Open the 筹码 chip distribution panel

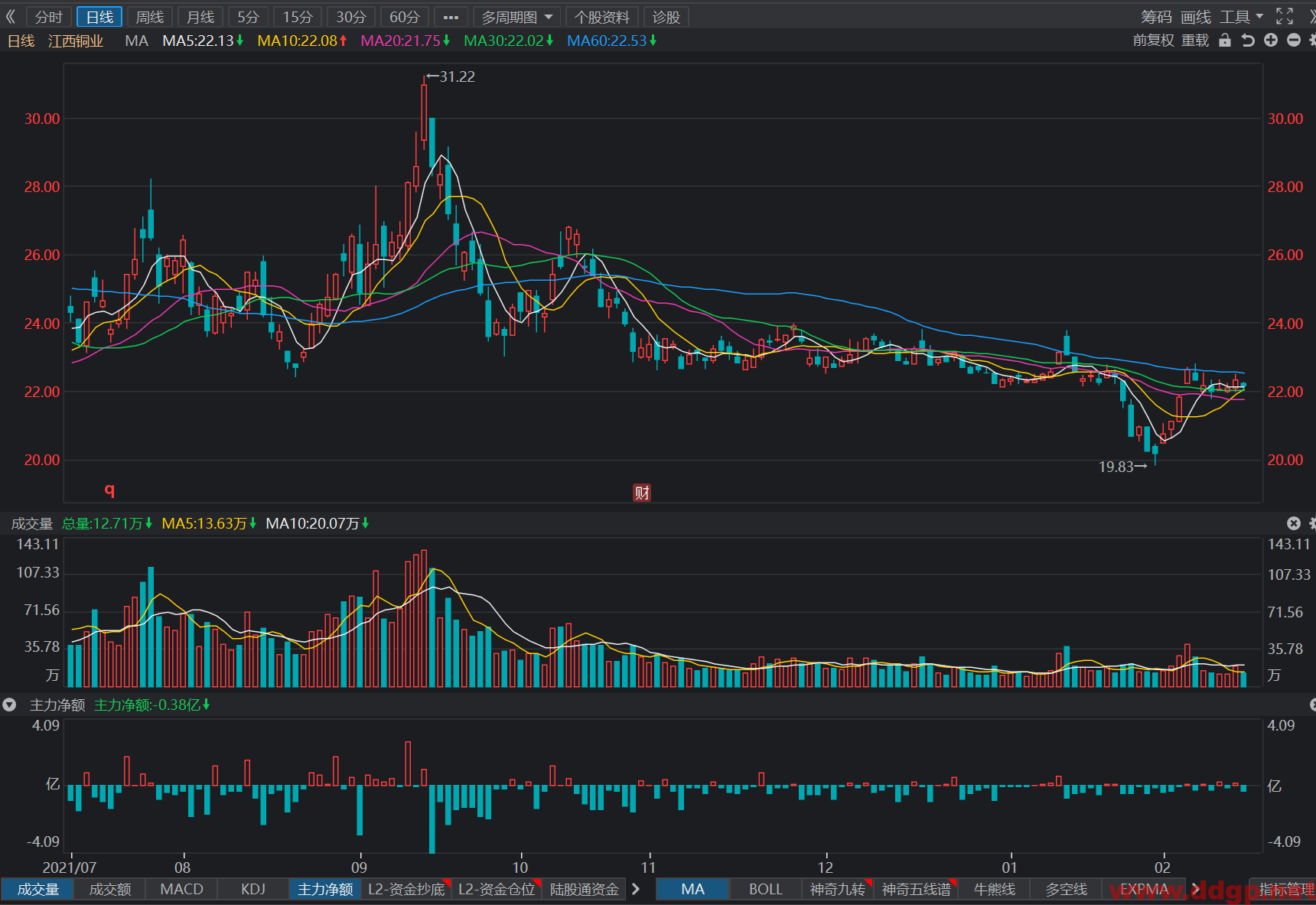[1156, 17]
